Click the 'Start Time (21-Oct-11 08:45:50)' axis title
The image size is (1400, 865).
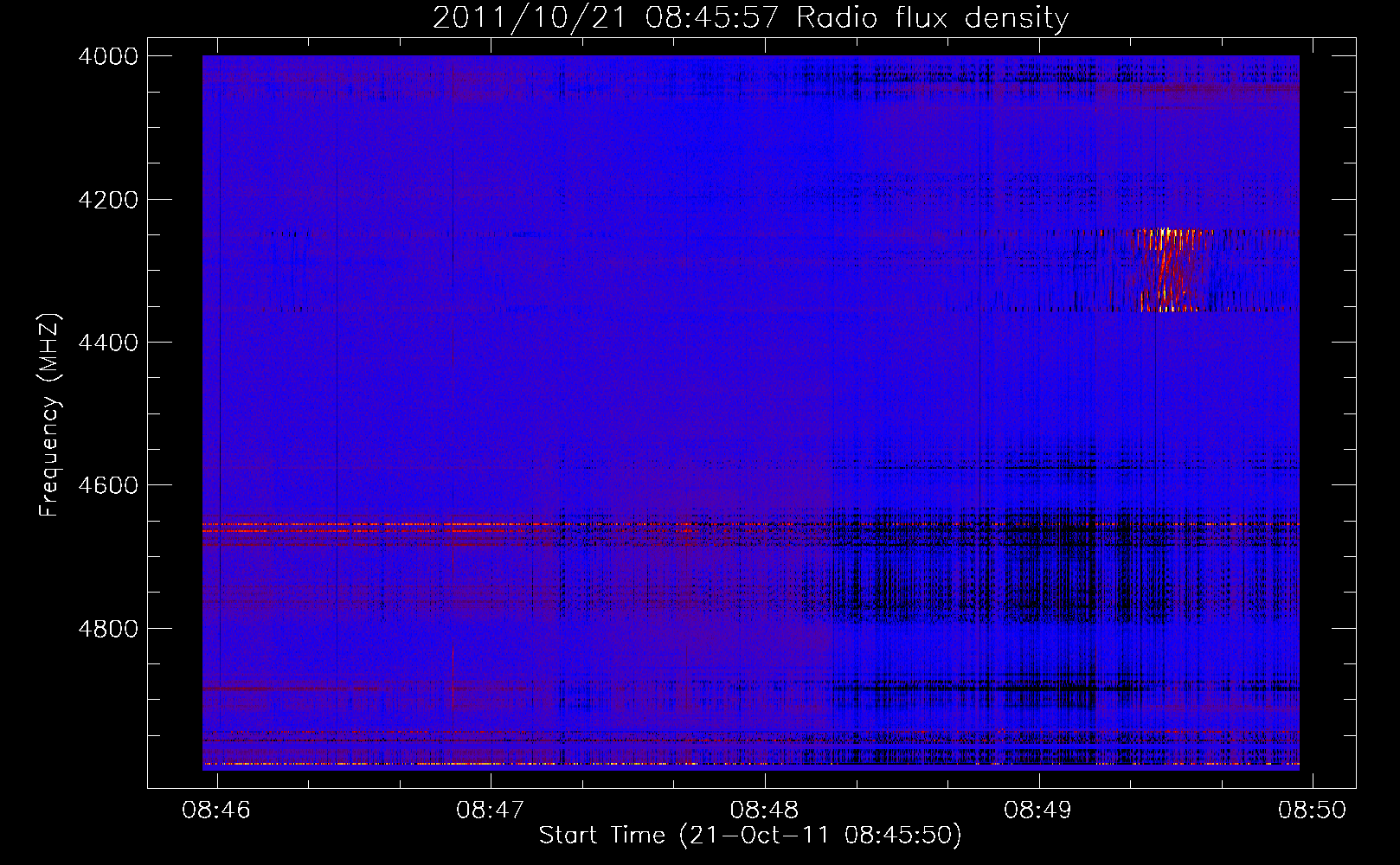click(750, 836)
